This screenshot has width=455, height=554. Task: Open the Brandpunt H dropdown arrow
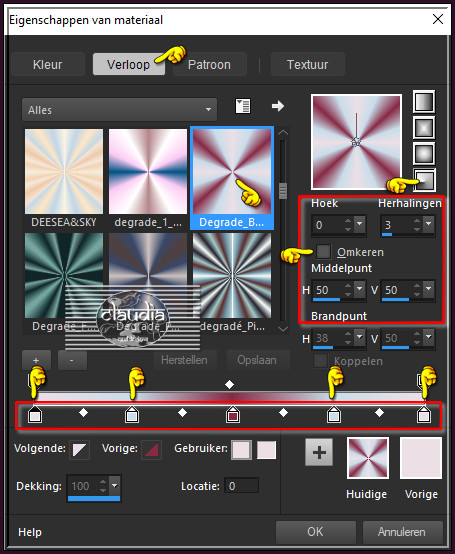360,337
